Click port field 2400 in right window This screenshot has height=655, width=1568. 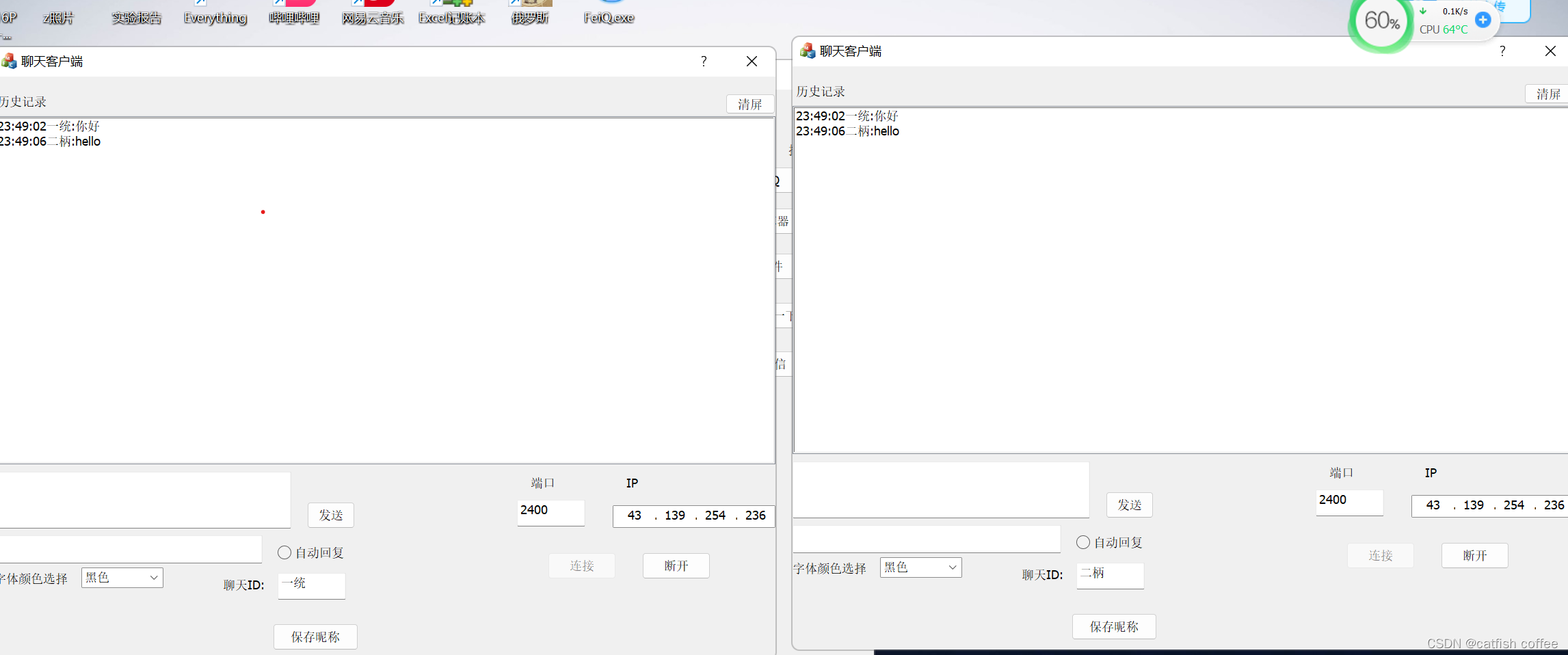tap(1350, 503)
